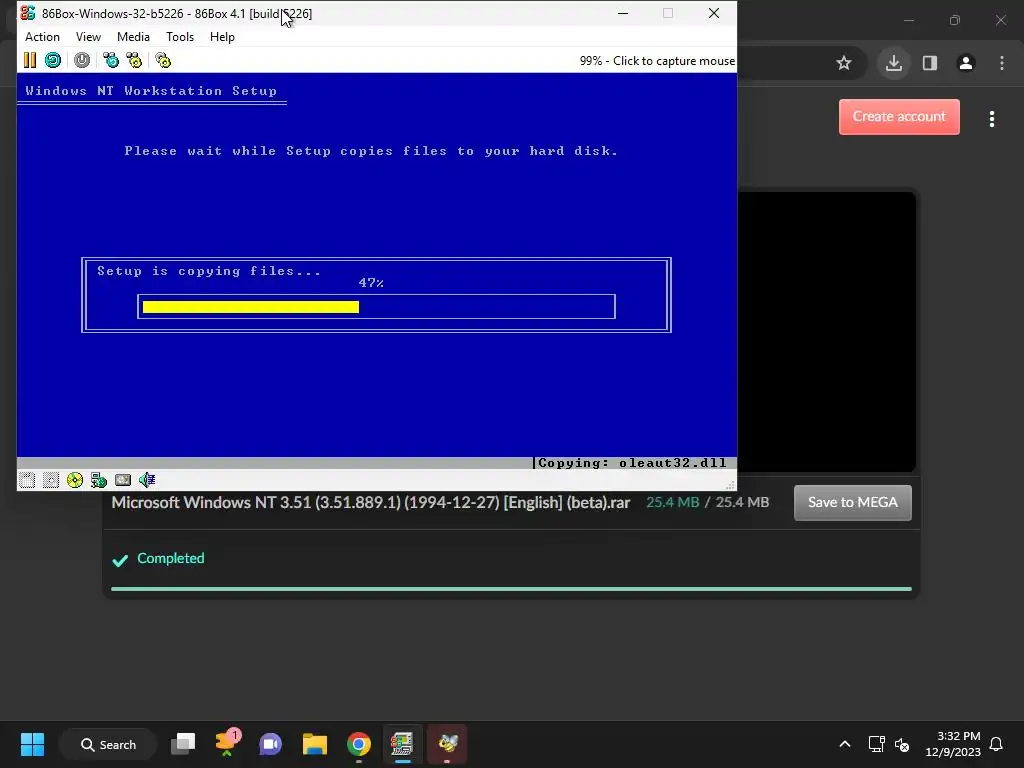Open Chrome's three-dot menu
1024x768 pixels.
click(x=1002, y=63)
